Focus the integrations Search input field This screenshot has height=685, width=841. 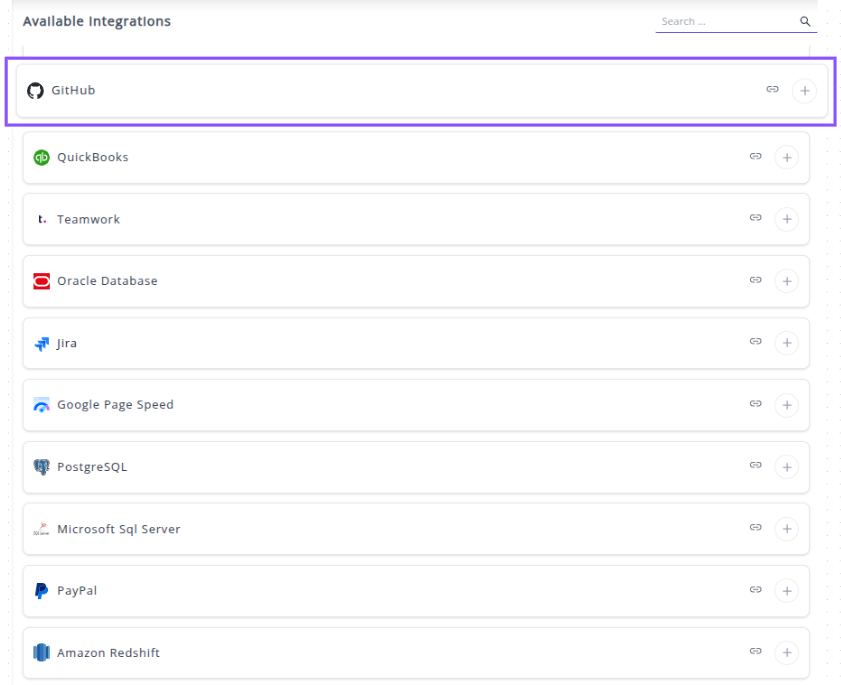click(x=725, y=22)
